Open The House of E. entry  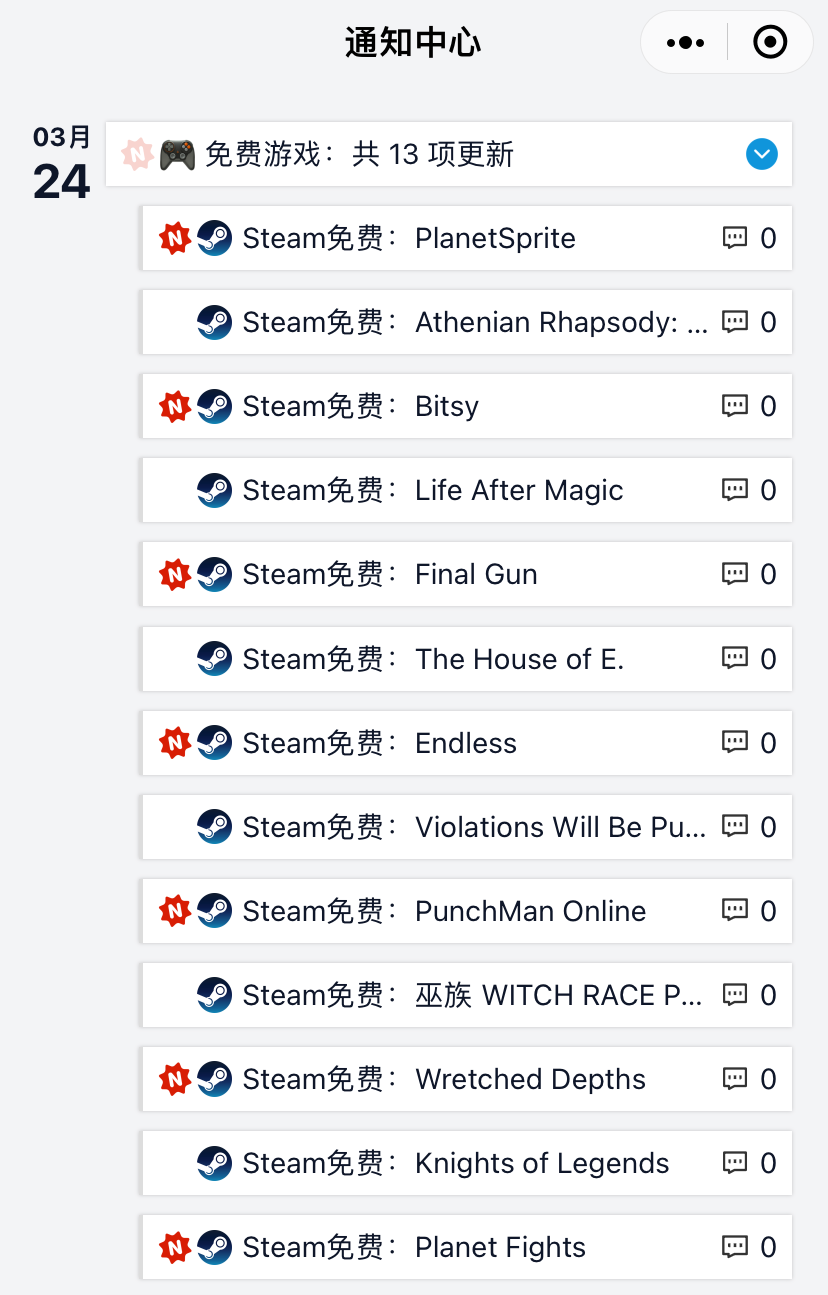[x=467, y=659]
